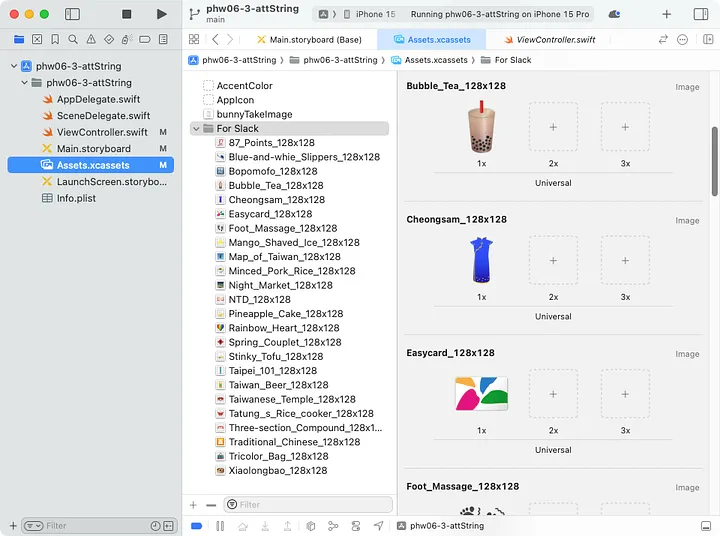The height and width of the screenshot is (536, 720).
Task: Add a new asset with the plus button
Action: (x=193, y=505)
